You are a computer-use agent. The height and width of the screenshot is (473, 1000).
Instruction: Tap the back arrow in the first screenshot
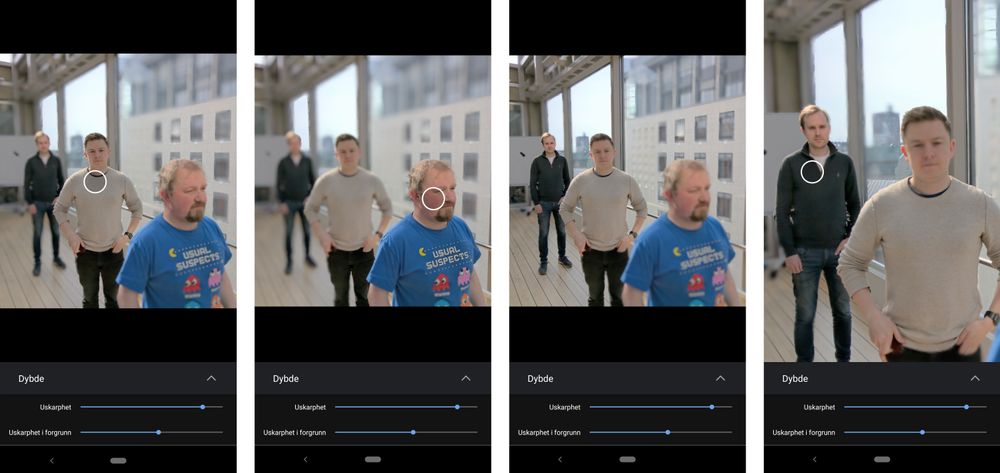52,460
